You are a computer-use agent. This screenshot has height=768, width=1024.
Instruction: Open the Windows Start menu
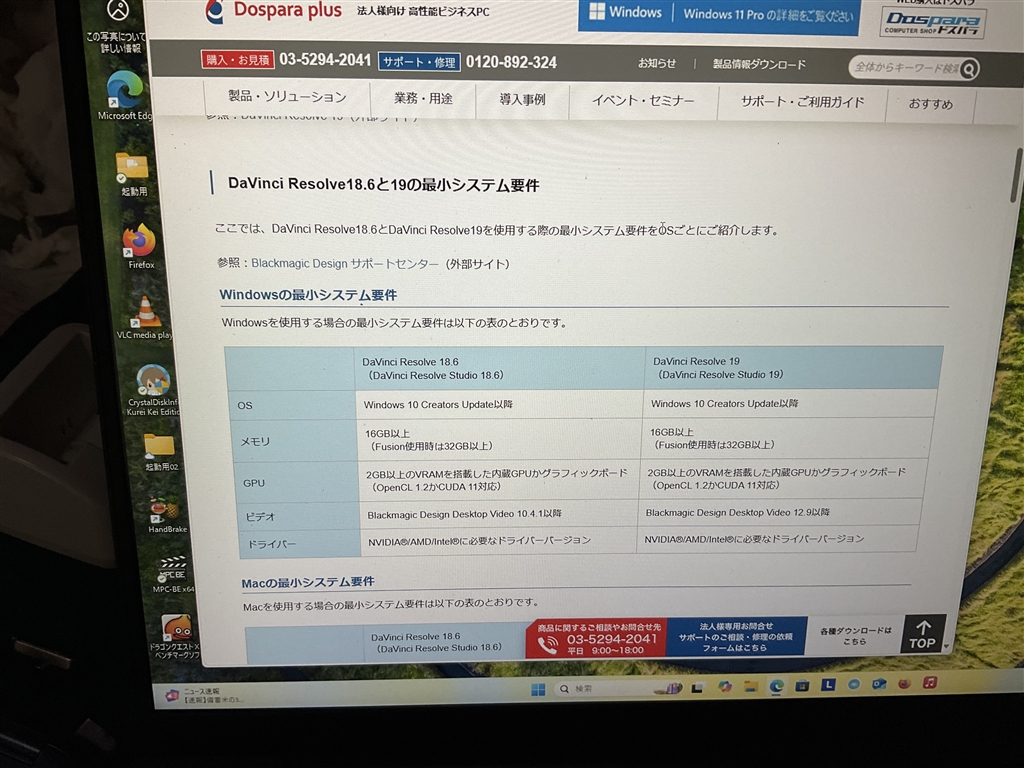(x=537, y=690)
